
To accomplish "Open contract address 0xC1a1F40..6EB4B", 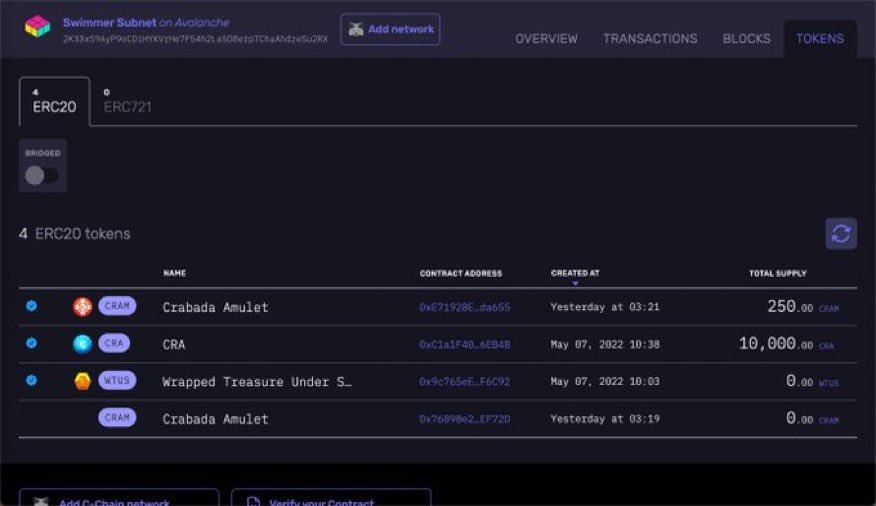I will (x=464, y=345).
